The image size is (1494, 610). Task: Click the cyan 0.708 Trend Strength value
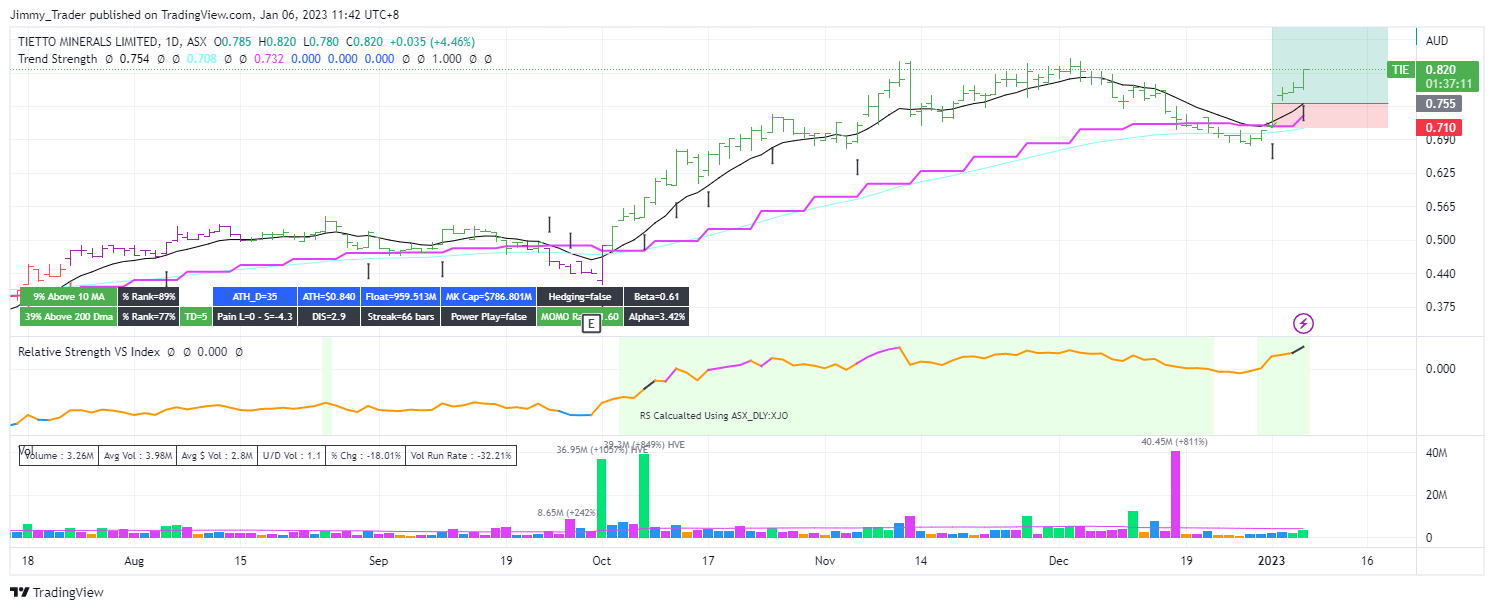tap(201, 59)
